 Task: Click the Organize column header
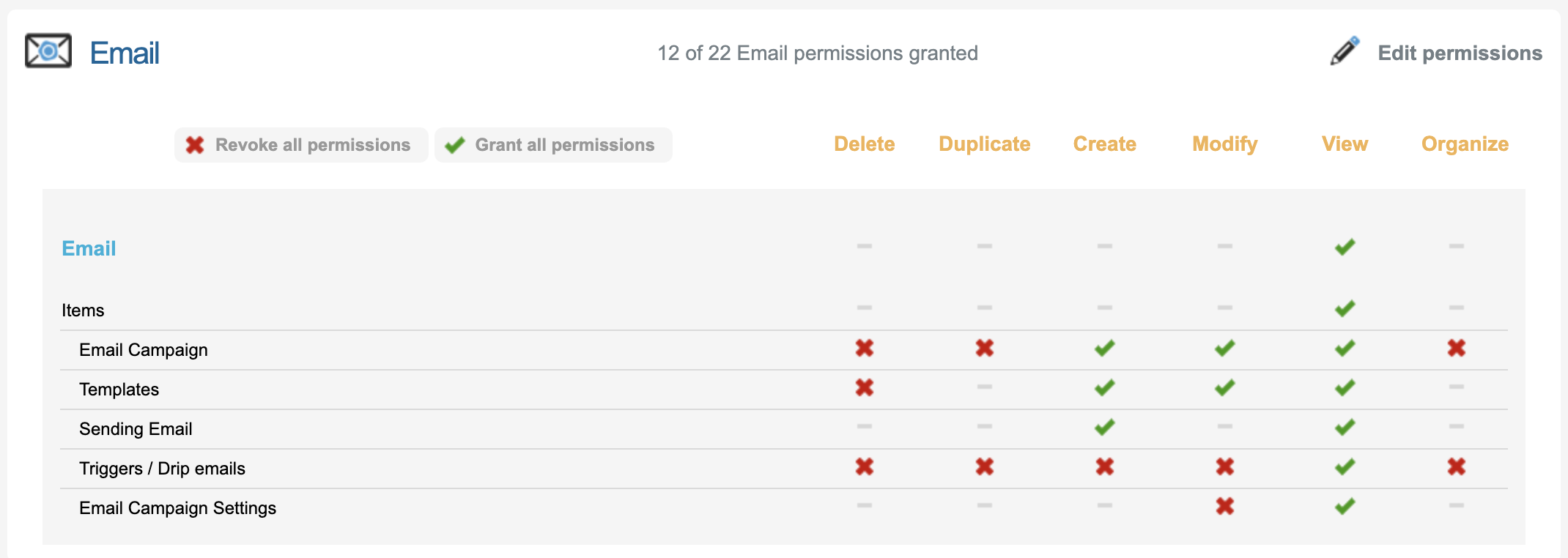pyautogui.click(x=1465, y=144)
